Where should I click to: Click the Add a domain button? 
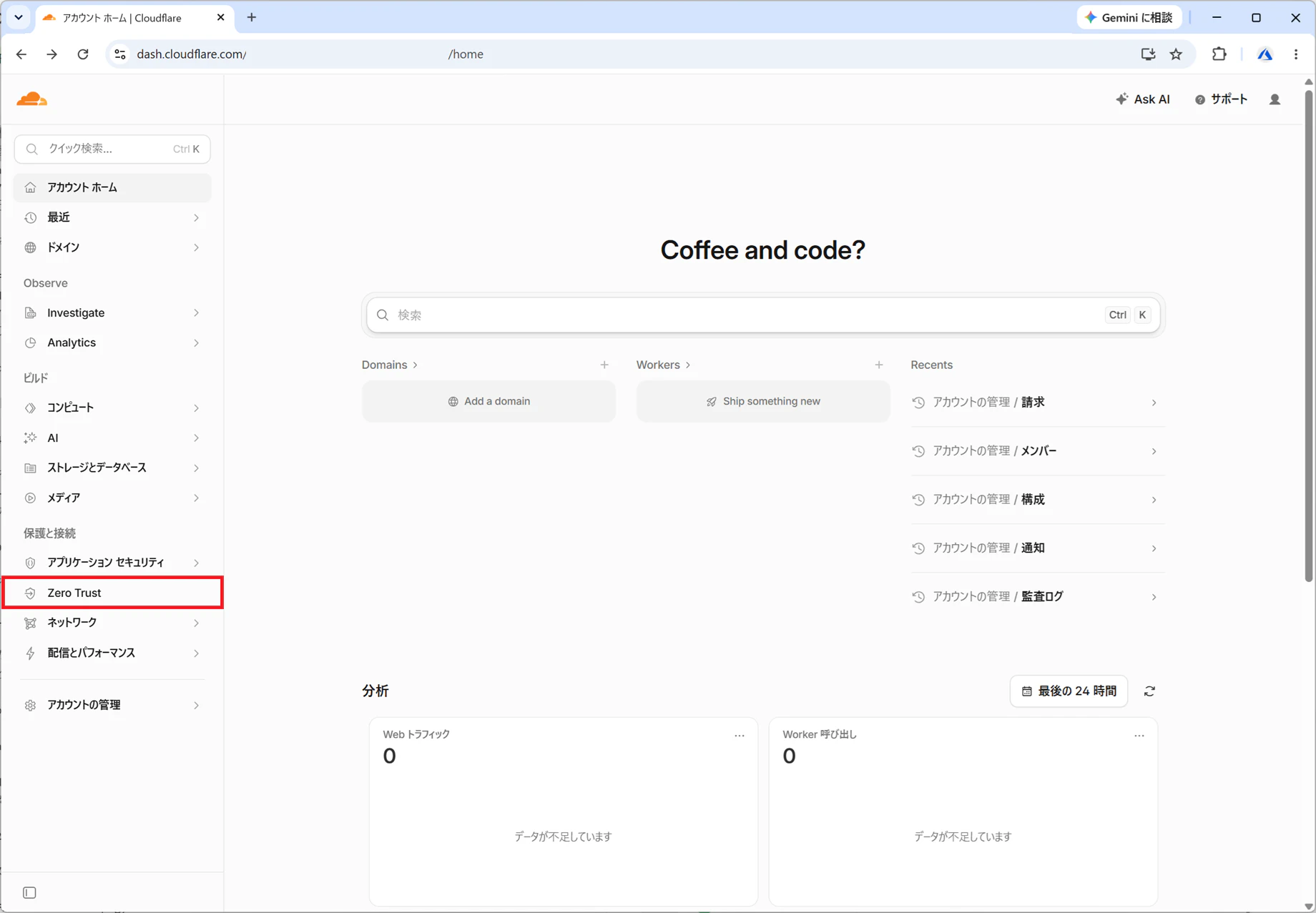tap(488, 401)
